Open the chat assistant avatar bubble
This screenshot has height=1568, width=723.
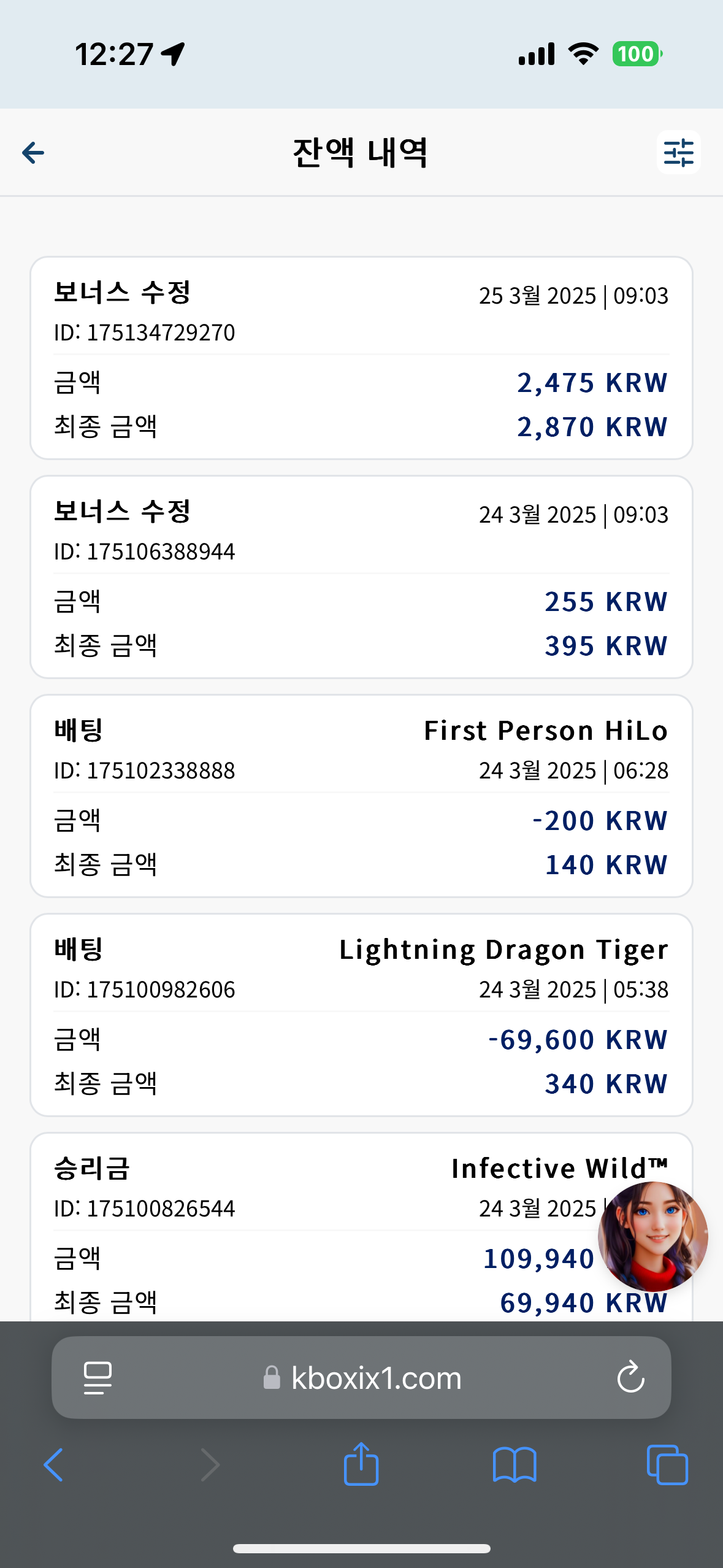click(x=652, y=1237)
